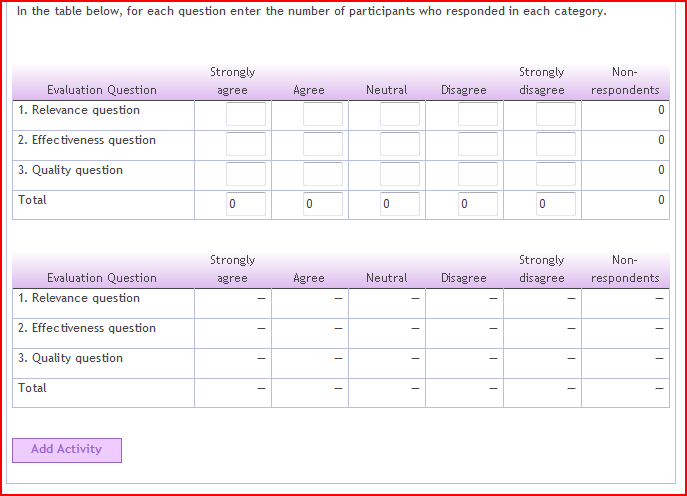Click Non-respondents value for Relevance question, upper table
The width and height of the screenshot is (687, 496).
(661, 110)
